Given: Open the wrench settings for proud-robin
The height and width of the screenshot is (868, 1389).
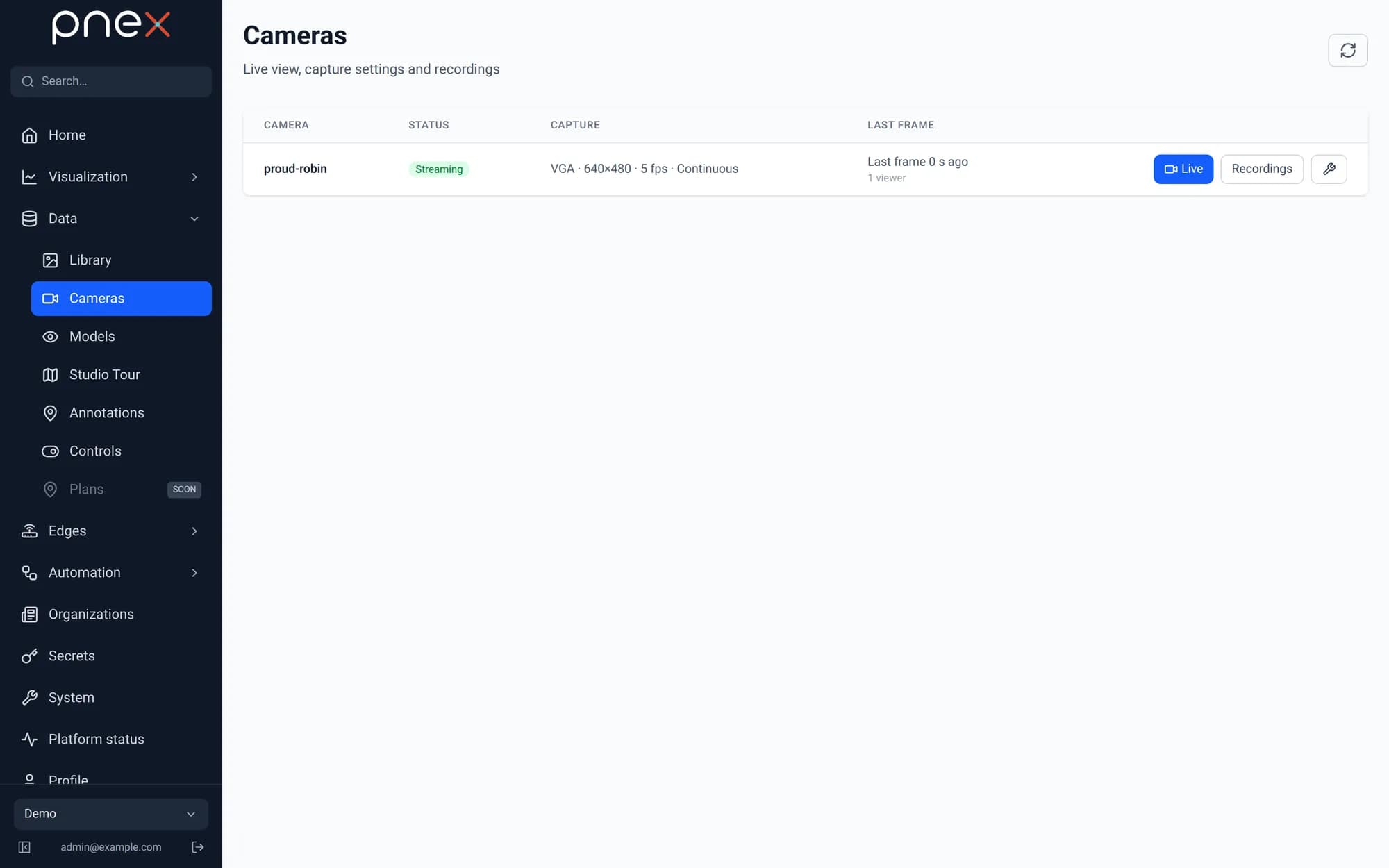Looking at the screenshot, I should point(1329,169).
